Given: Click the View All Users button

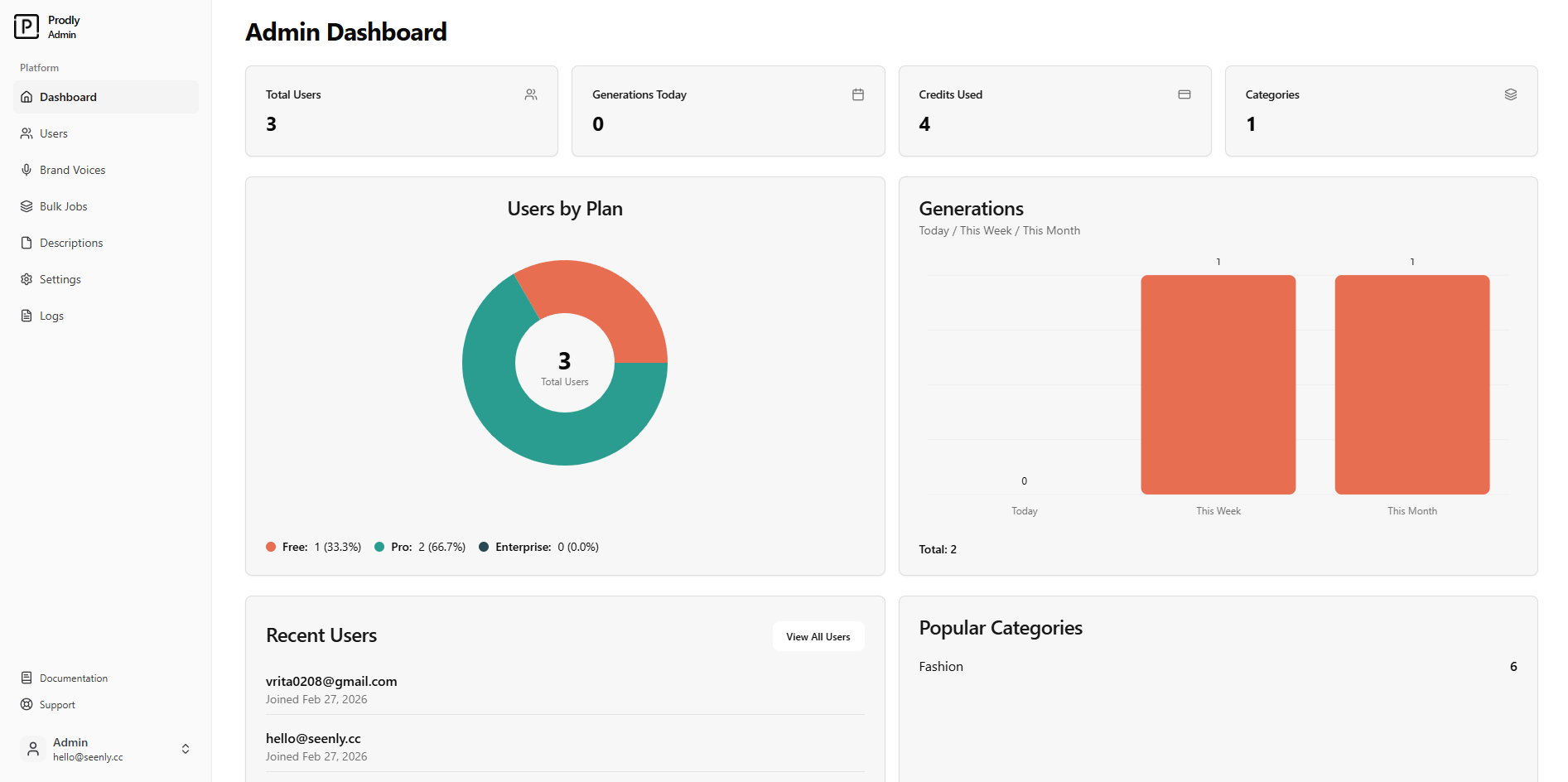Looking at the screenshot, I should pos(818,637).
